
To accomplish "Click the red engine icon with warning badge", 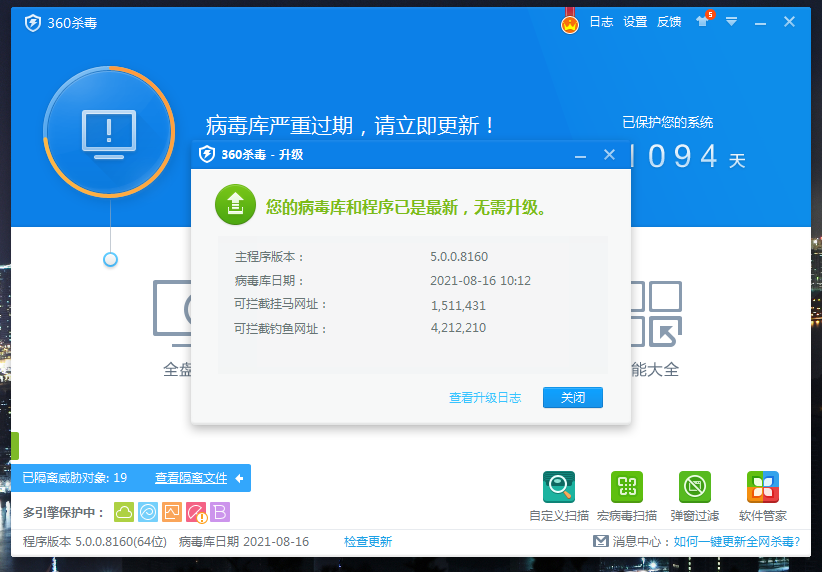I will click(x=197, y=512).
